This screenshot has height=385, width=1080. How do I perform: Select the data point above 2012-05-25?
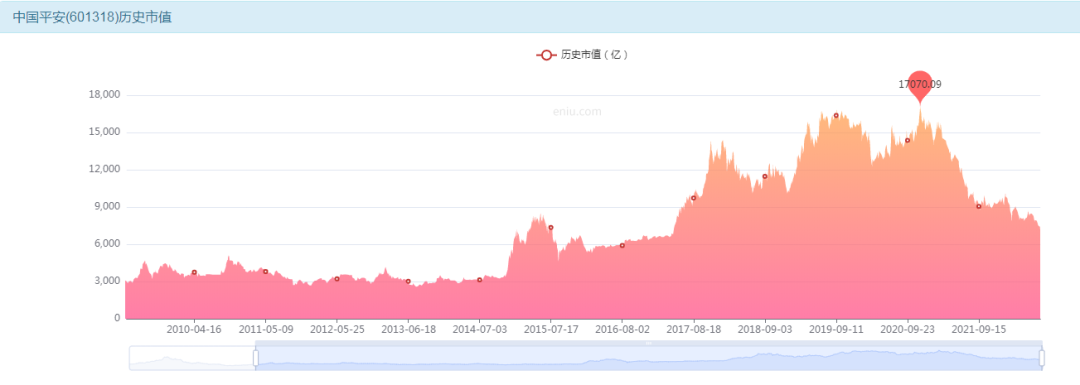(337, 279)
